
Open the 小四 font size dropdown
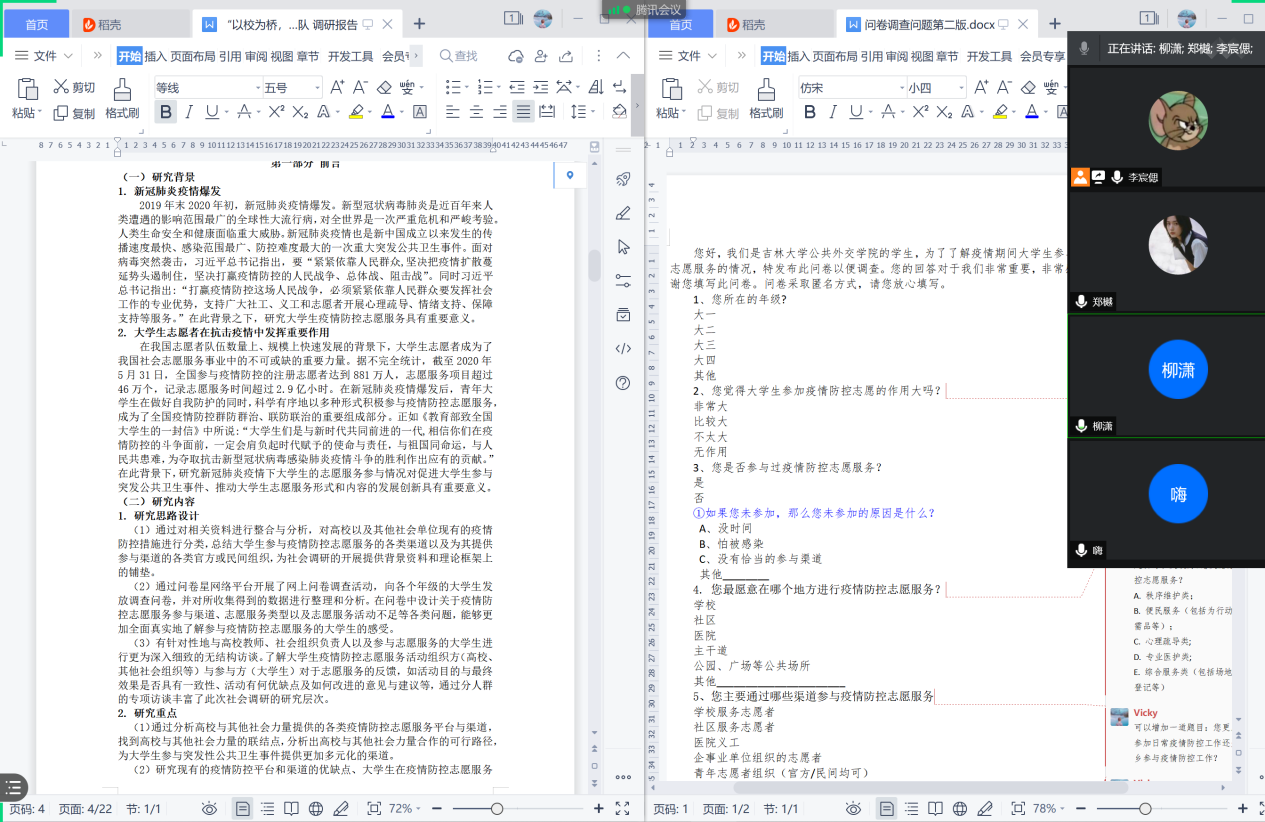958,88
